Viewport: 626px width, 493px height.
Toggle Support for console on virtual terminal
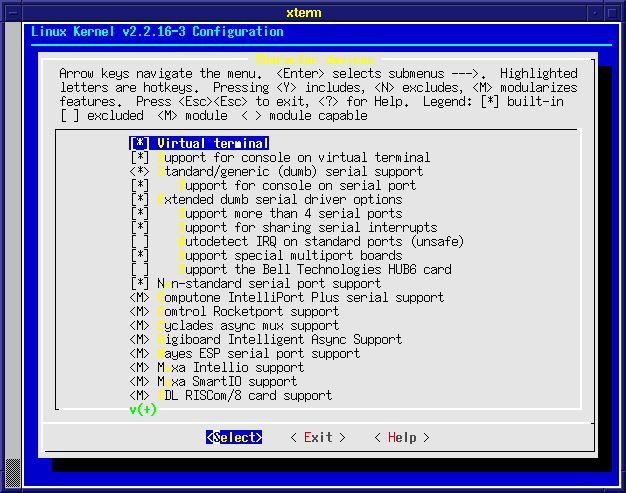[x=140, y=157]
